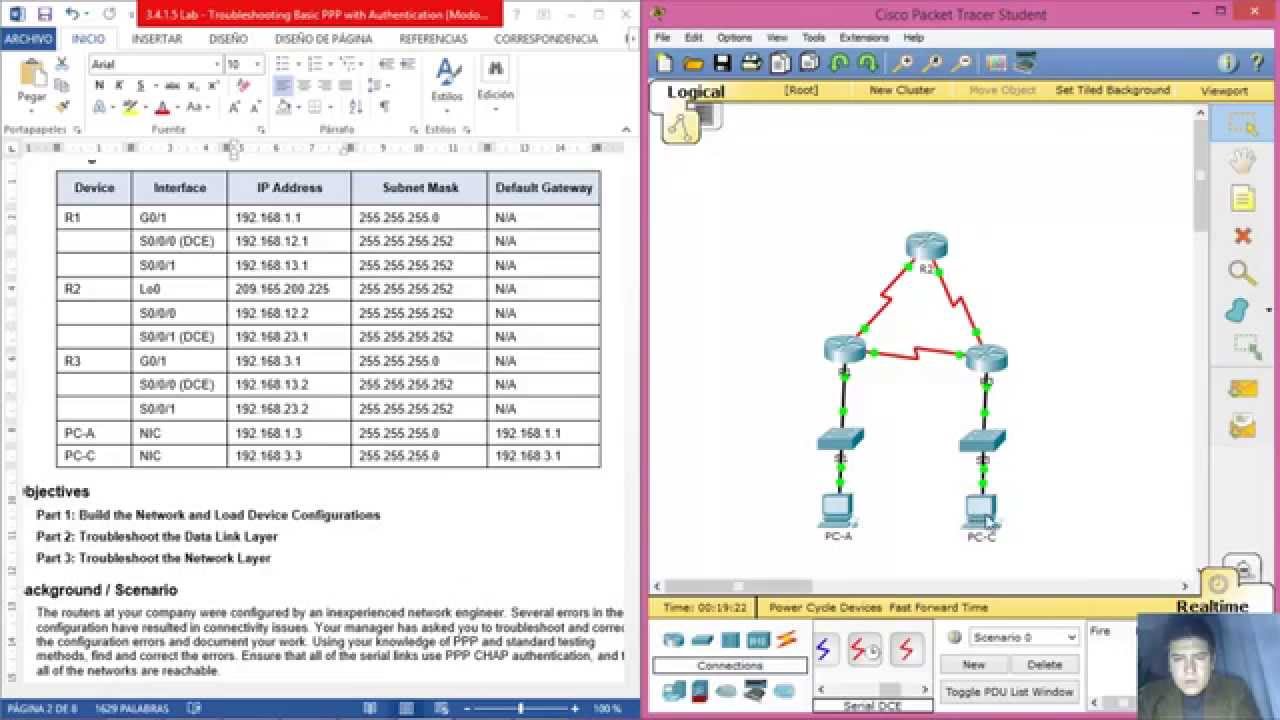This screenshot has width=1280, height=720.
Task: Save the Packet Tracer file with floppy icon
Action: (721, 63)
